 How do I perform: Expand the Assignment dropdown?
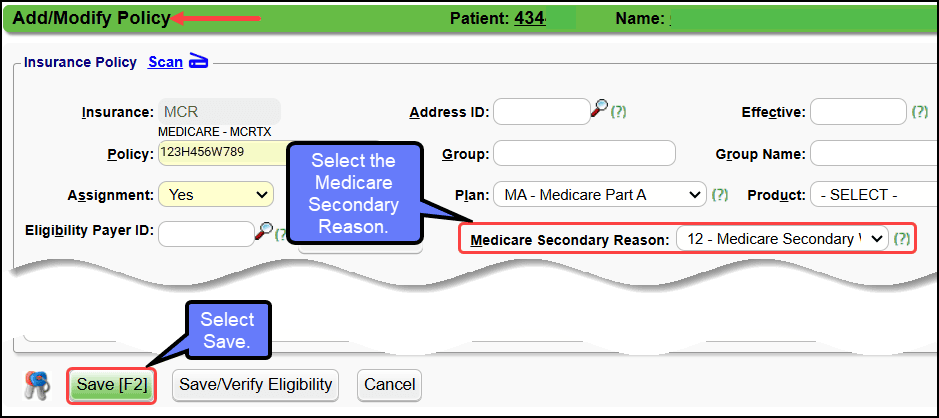coord(217,194)
